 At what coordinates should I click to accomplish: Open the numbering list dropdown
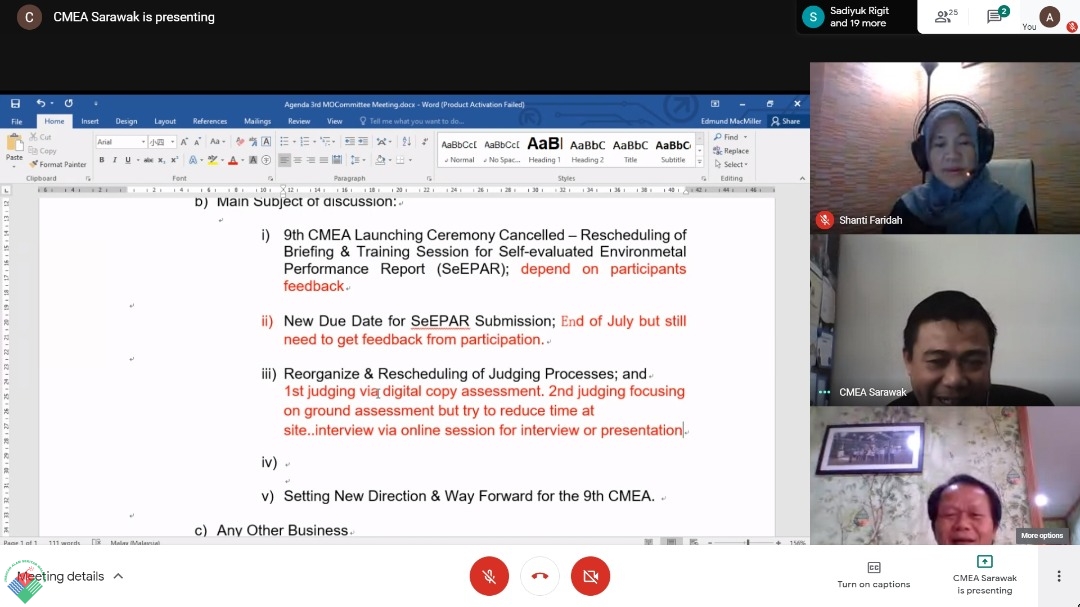pyautogui.click(x=314, y=141)
